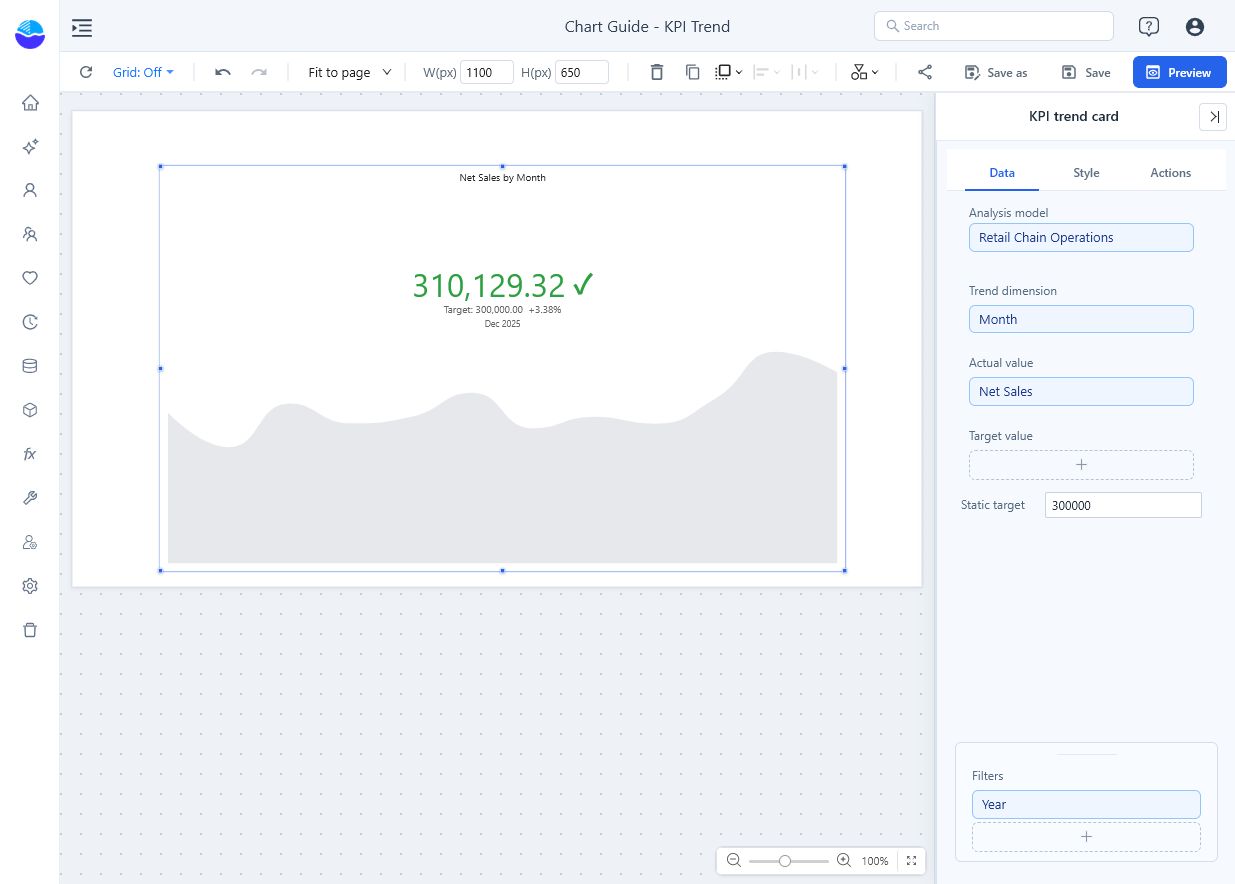The image size is (1235, 884).
Task: Collapse the KPI trend card panel
Action: [1213, 117]
